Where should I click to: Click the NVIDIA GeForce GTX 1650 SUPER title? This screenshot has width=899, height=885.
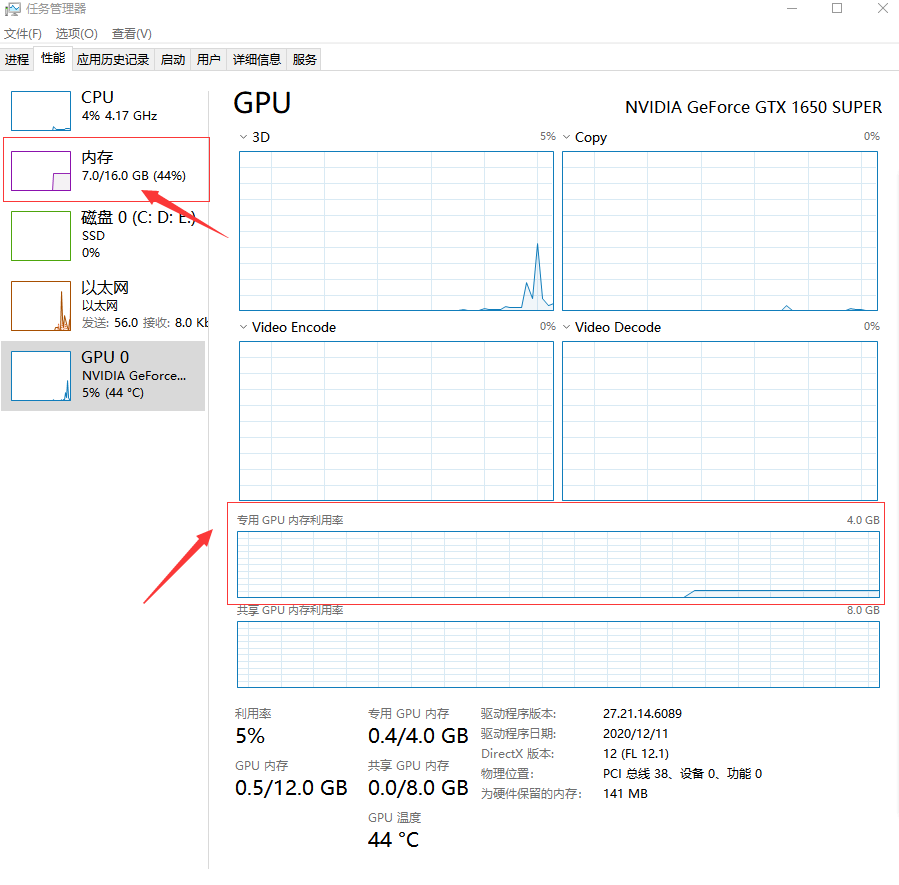753,107
